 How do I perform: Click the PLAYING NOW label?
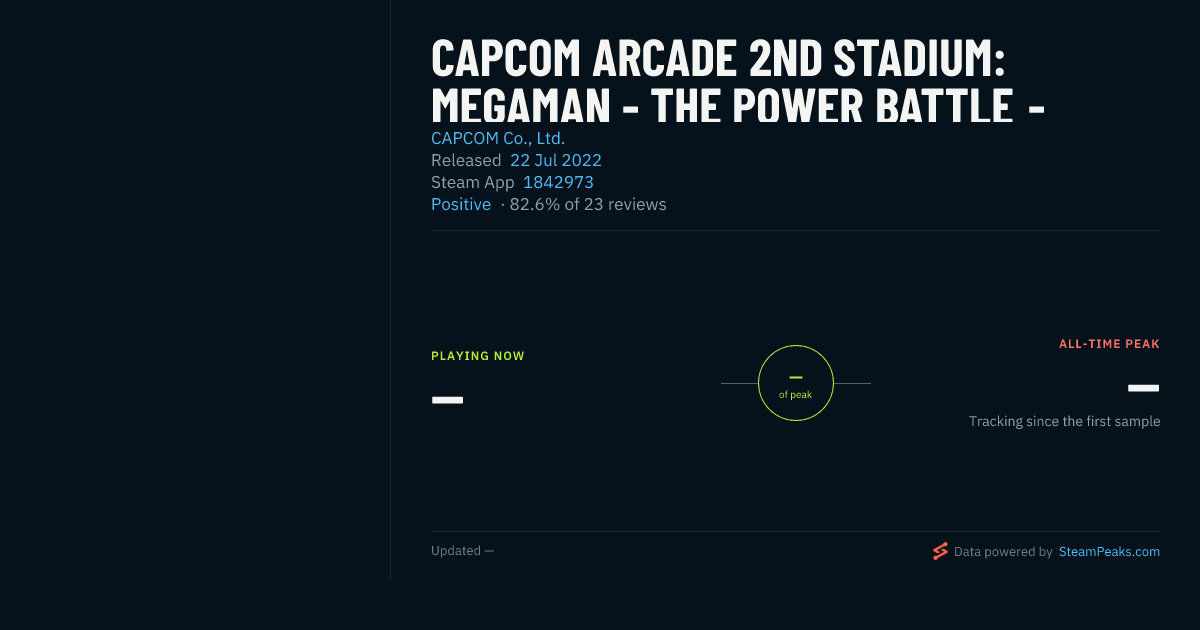click(478, 356)
